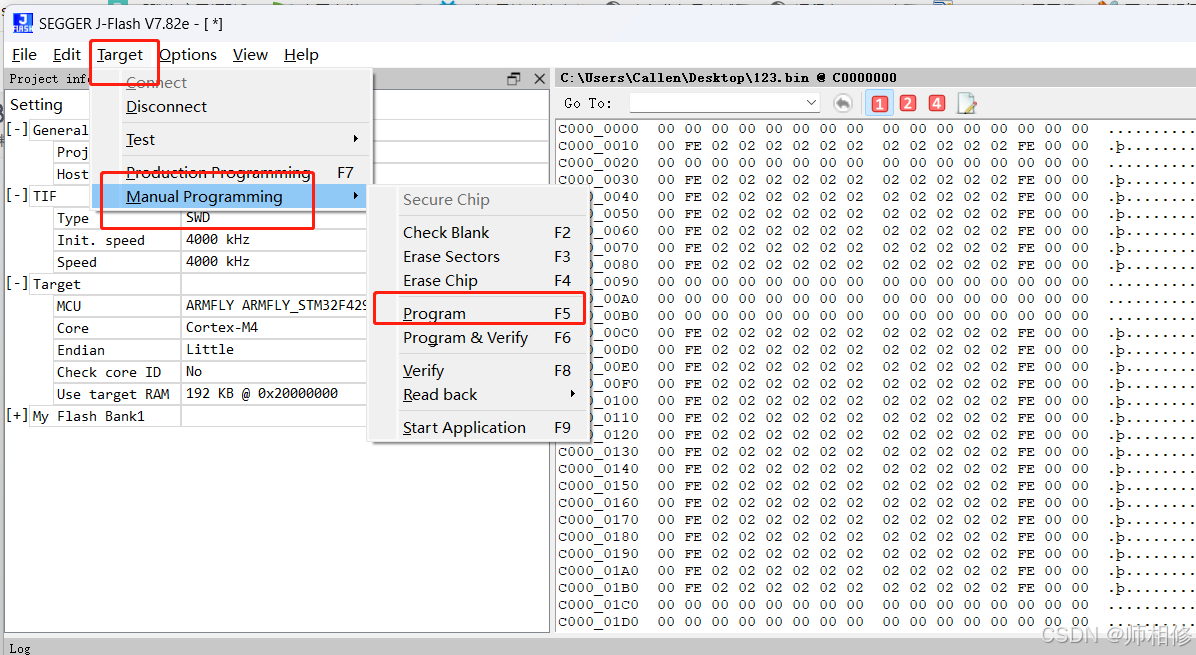Open the File menu
This screenshot has width=1196, height=655.
click(24, 55)
